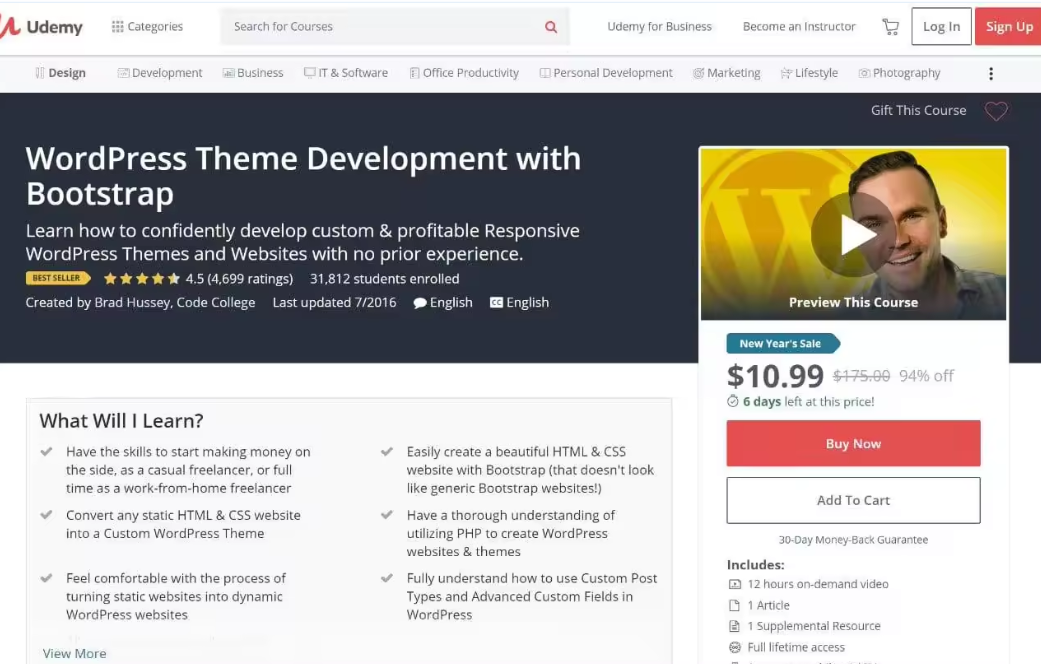Click '31,812 students enrolled' text
The image size is (1041, 664).
coord(384,279)
